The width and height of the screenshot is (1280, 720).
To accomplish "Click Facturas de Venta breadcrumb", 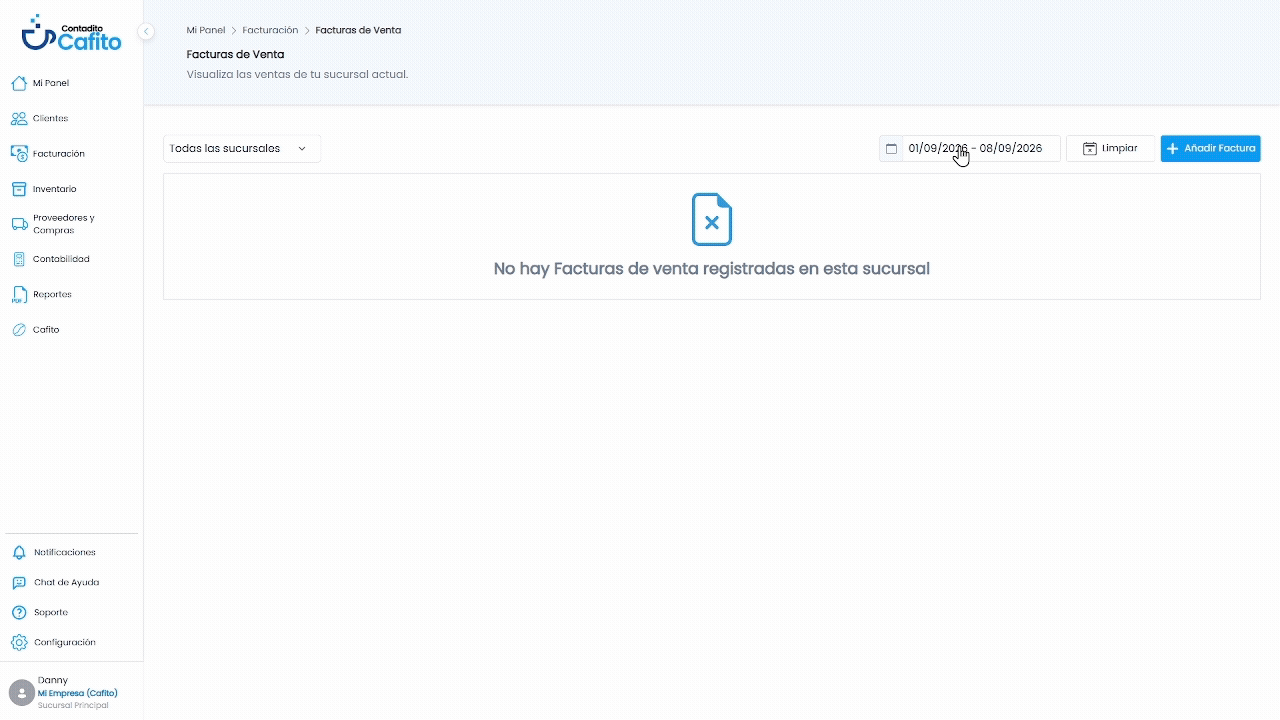I will point(358,31).
